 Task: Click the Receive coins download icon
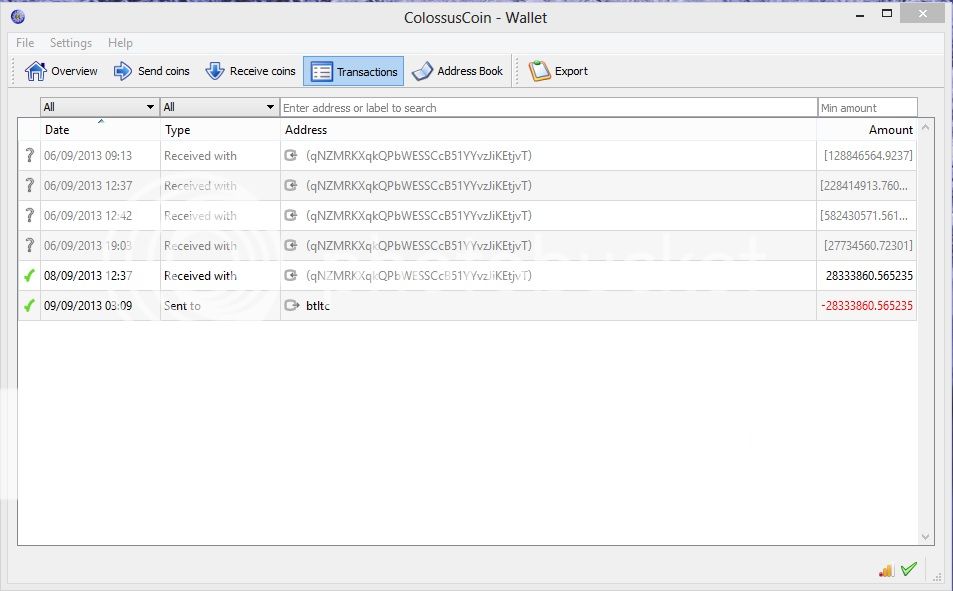(215, 71)
